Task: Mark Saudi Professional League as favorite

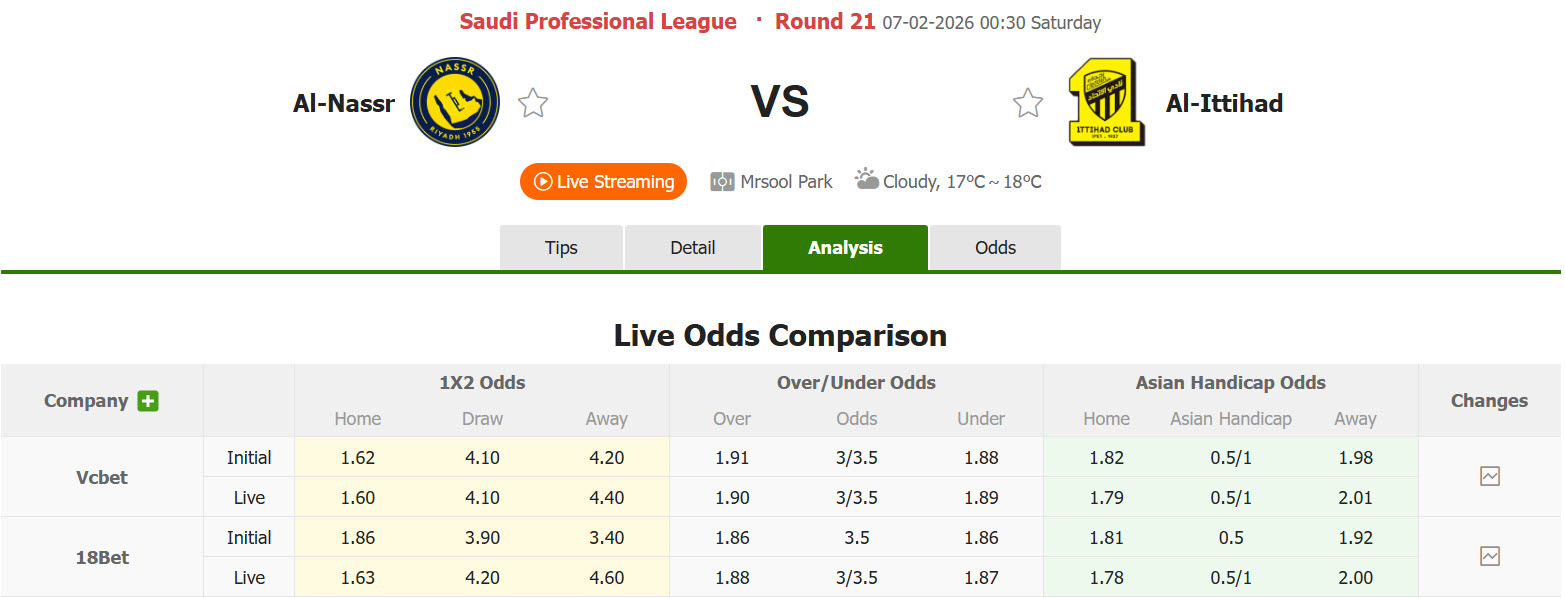Action: [x=598, y=21]
